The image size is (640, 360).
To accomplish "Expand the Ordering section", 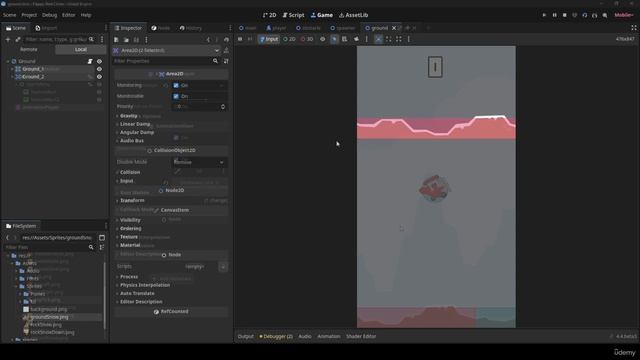I will (131, 229).
